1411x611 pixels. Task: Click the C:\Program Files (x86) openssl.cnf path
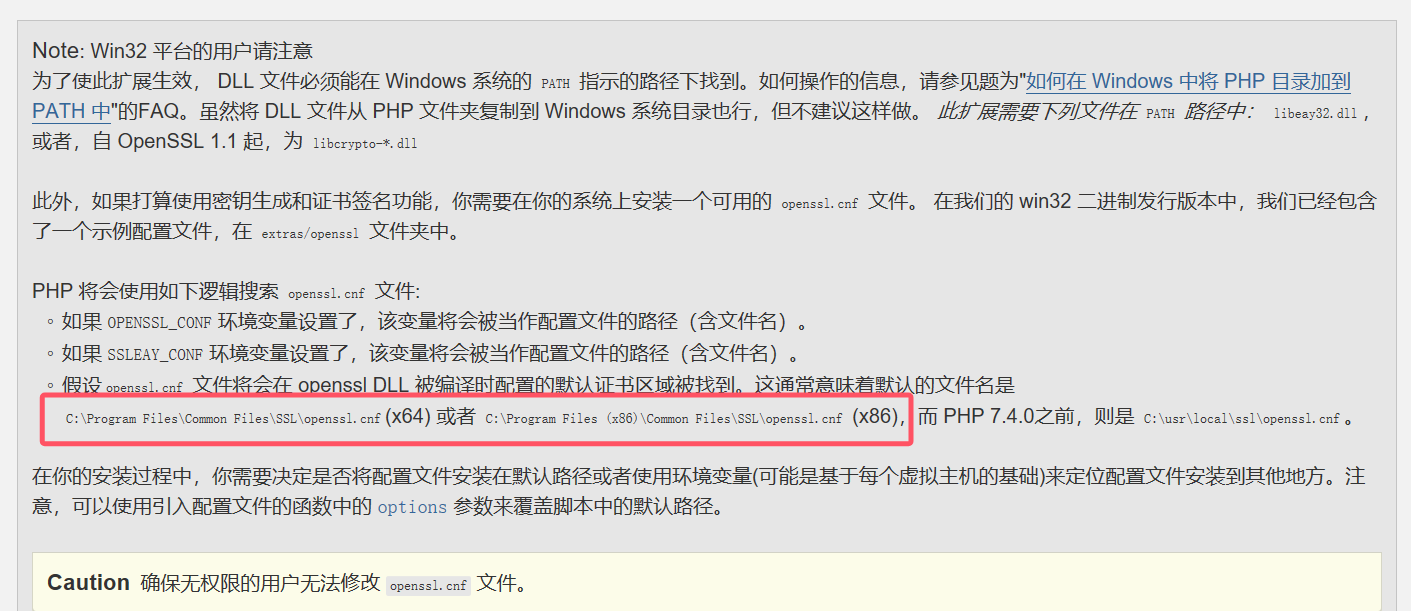tap(664, 419)
